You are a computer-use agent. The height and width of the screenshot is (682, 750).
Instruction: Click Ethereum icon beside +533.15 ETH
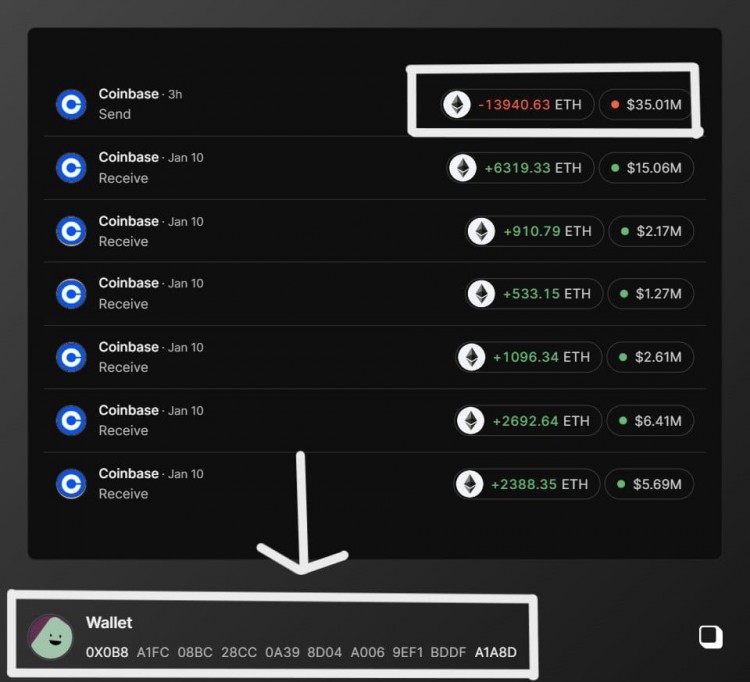(481, 294)
